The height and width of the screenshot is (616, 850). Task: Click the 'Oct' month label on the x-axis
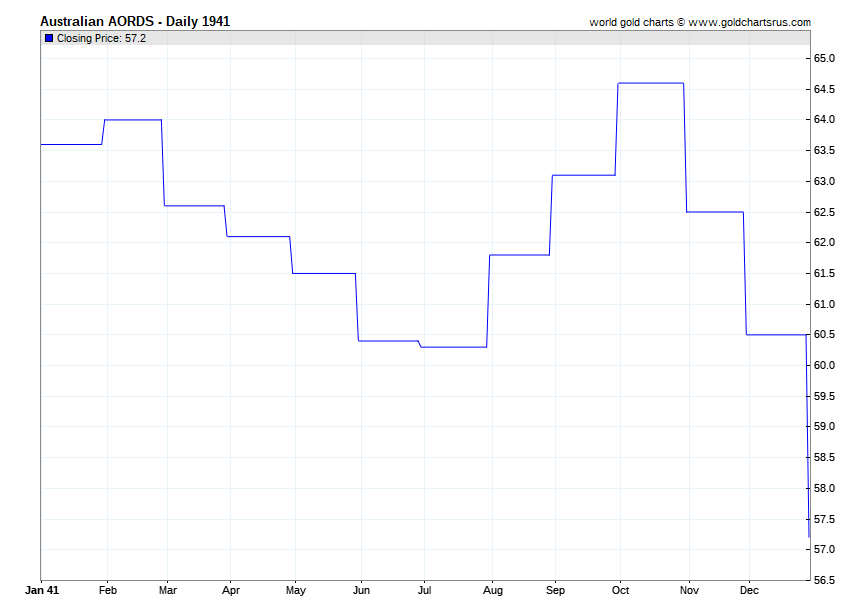pyautogui.click(x=620, y=590)
